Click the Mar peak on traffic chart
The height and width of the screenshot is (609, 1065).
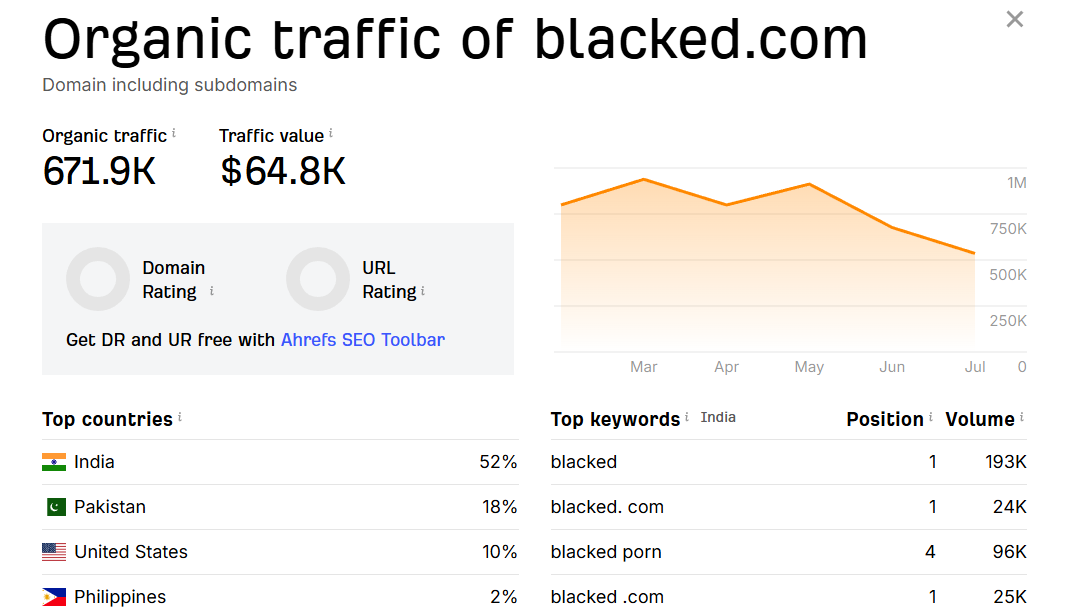pyautogui.click(x=643, y=179)
